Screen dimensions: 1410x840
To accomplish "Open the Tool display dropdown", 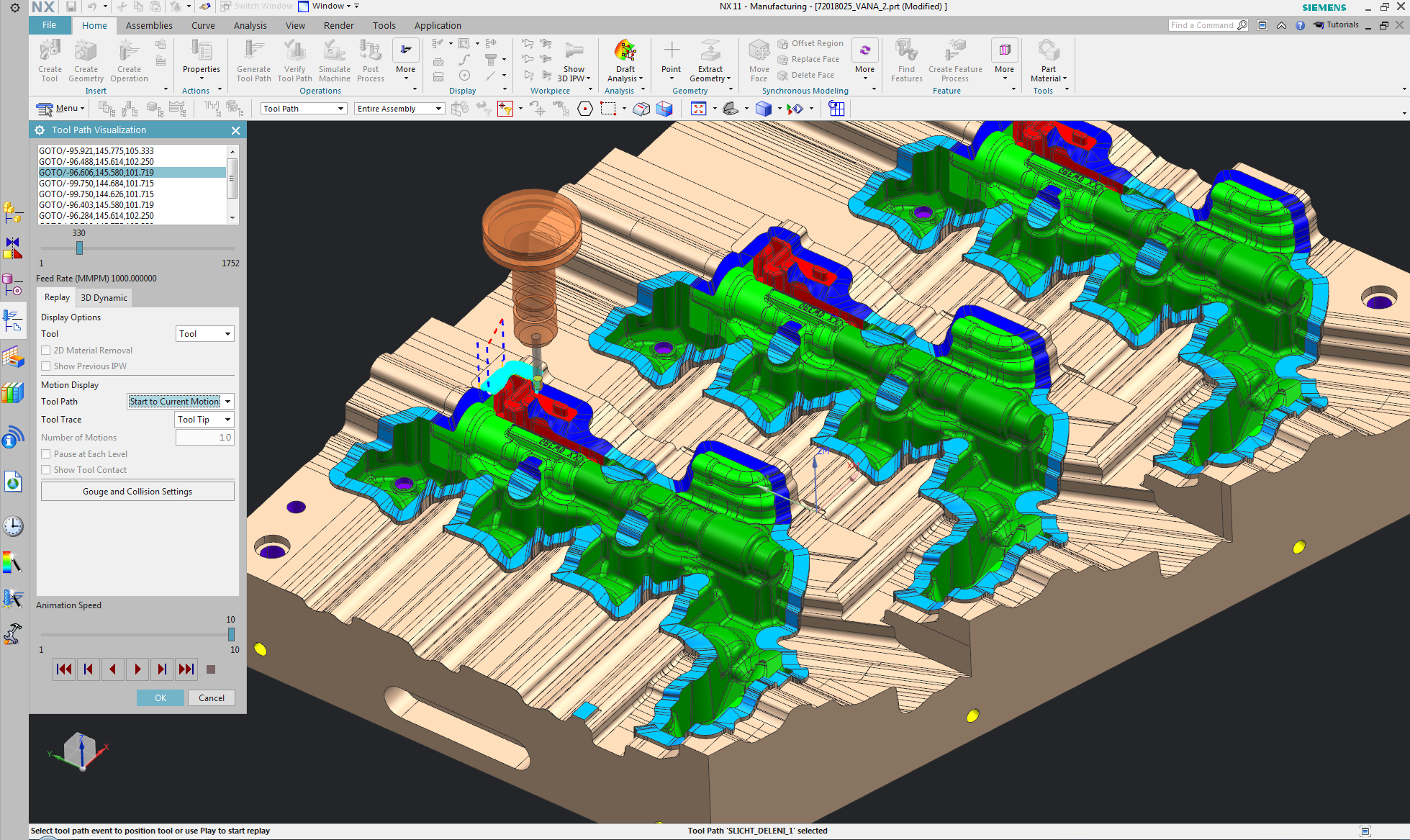I will (x=205, y=334).
